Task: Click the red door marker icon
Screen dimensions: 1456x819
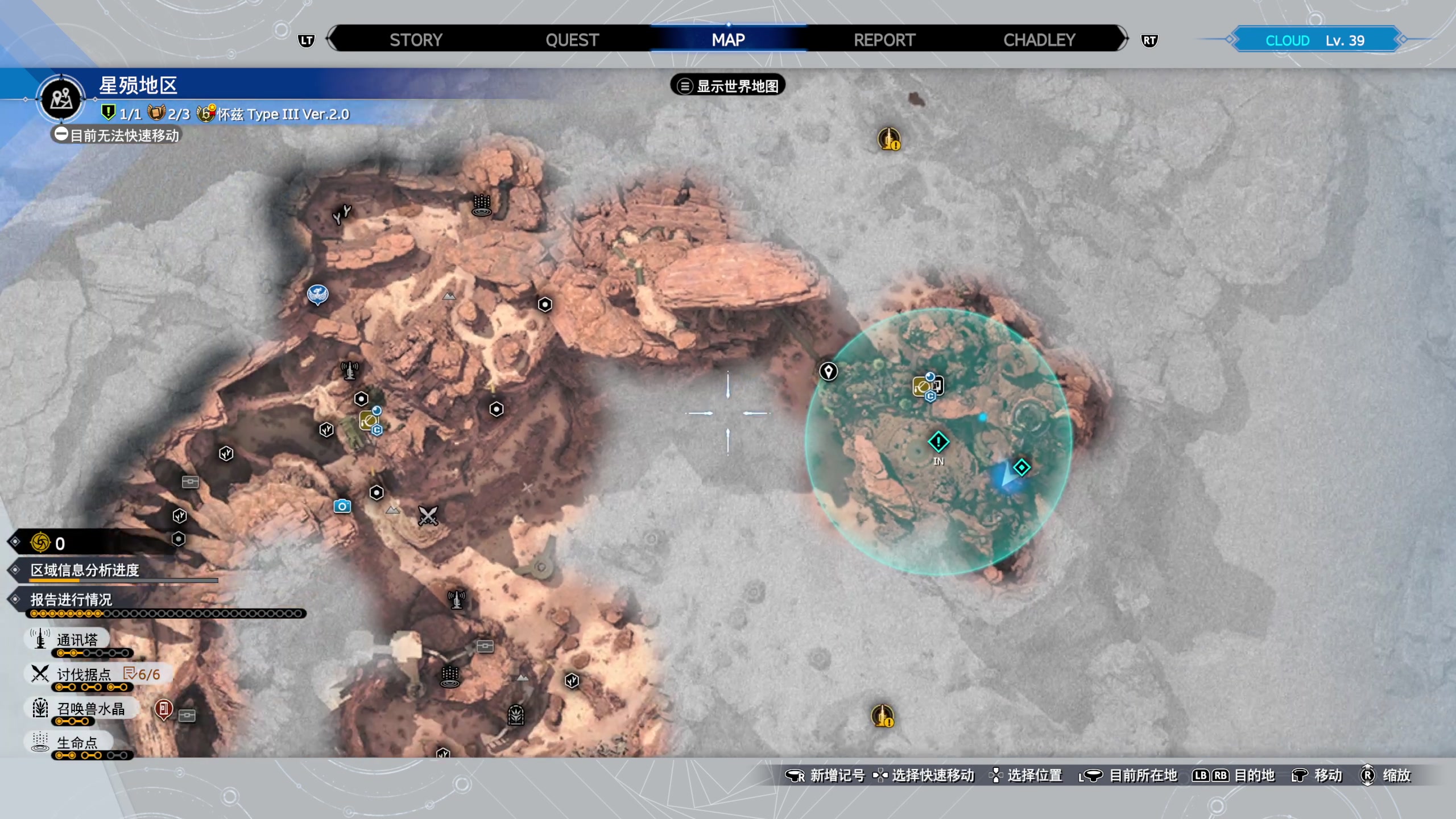Action: click(x=163, y=709)
